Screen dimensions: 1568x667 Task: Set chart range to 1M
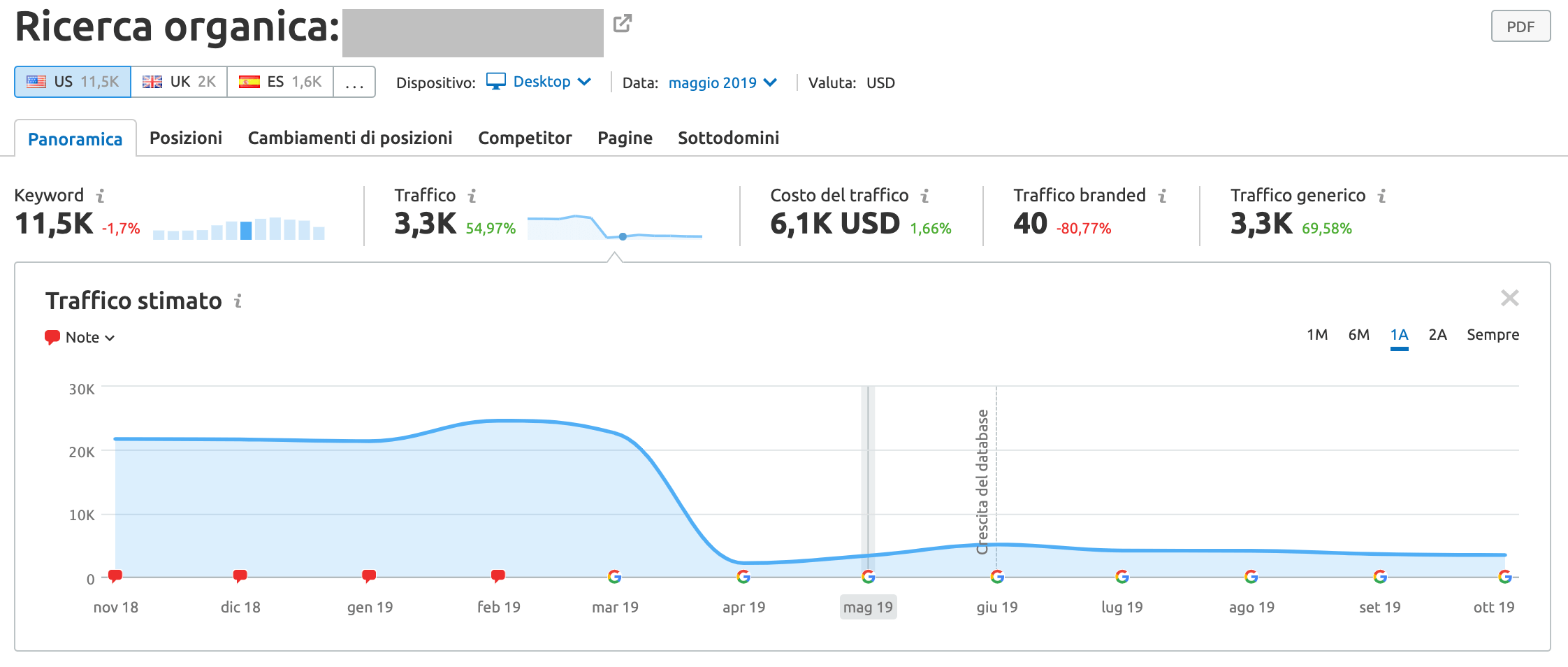[x=1317, y=335]
